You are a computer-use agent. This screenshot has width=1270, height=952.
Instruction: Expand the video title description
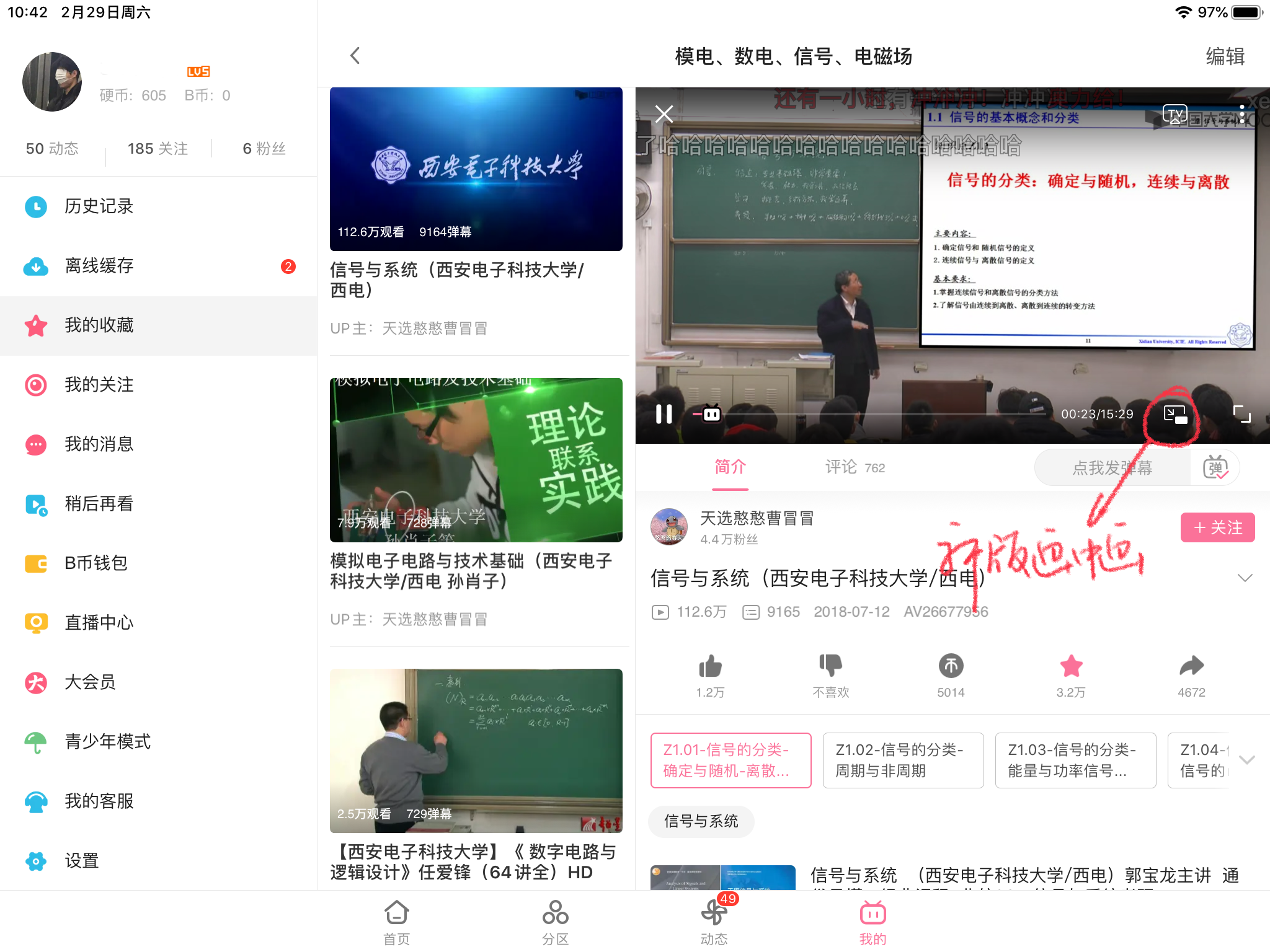pyautogui.click(x=1245, y=578)
